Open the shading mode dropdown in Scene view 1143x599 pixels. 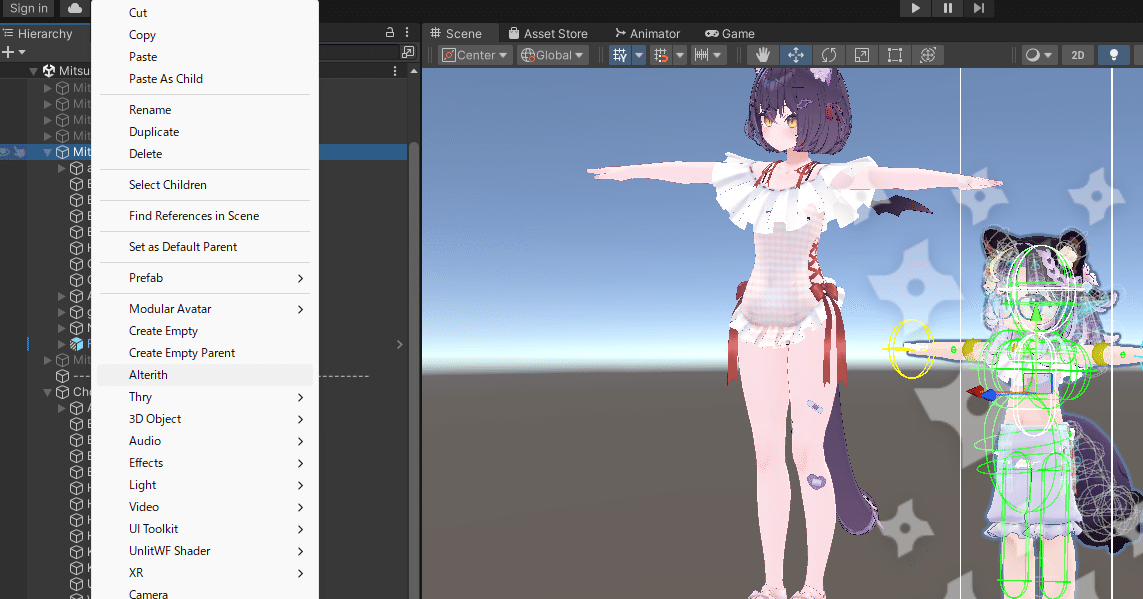pyautogui.click(x=1038, y=55)
